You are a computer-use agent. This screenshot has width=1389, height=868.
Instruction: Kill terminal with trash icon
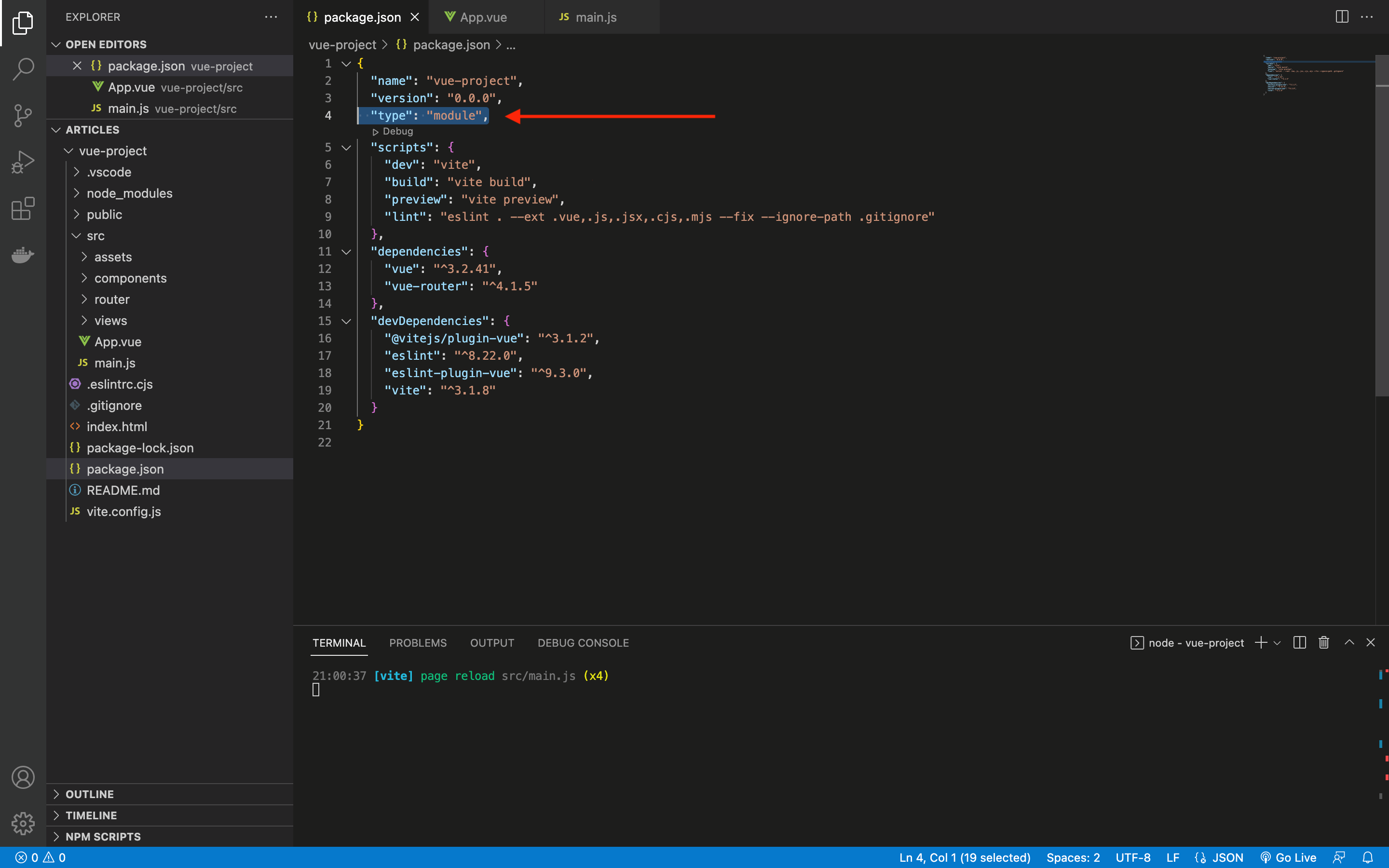click(1323, 642)
